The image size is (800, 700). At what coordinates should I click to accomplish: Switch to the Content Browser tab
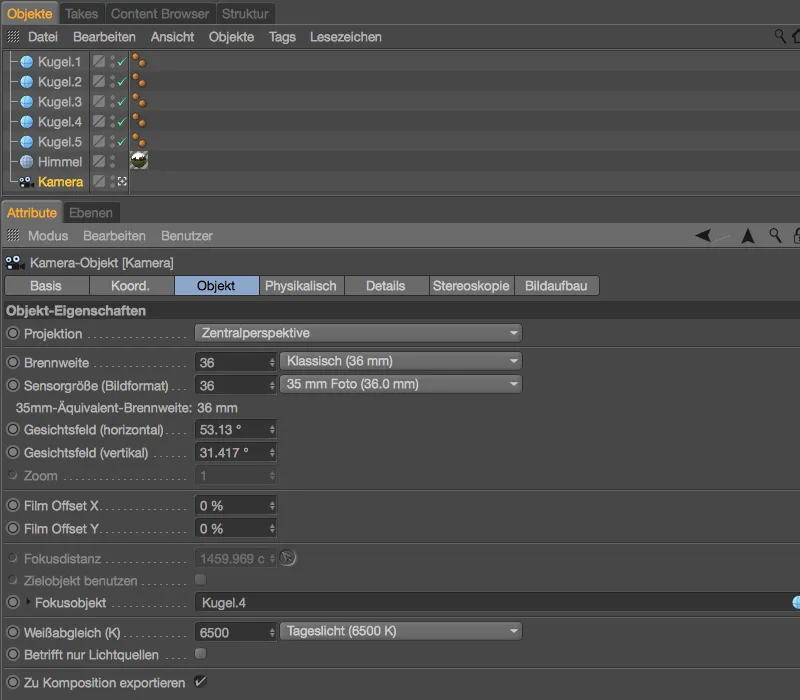(160, 14)
